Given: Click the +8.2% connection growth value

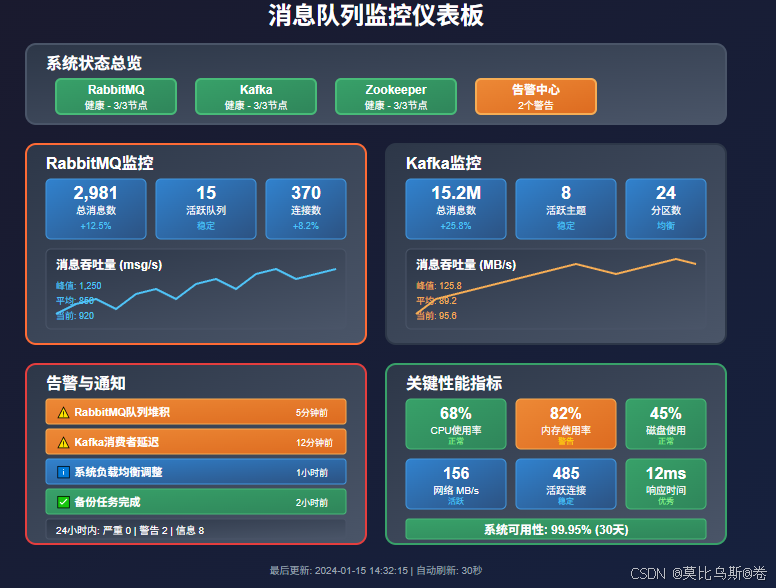Looking at the screenshot, I should tap(306, 226).
